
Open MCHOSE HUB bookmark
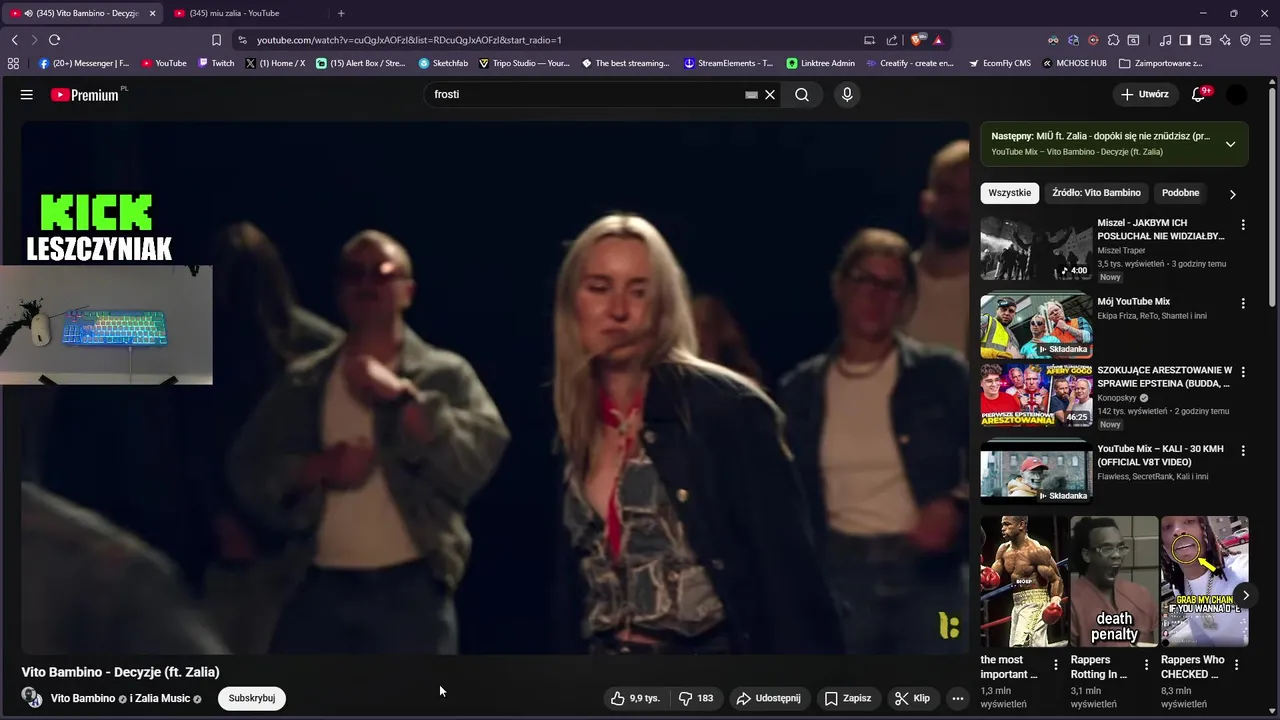[x=1074, y=63]
